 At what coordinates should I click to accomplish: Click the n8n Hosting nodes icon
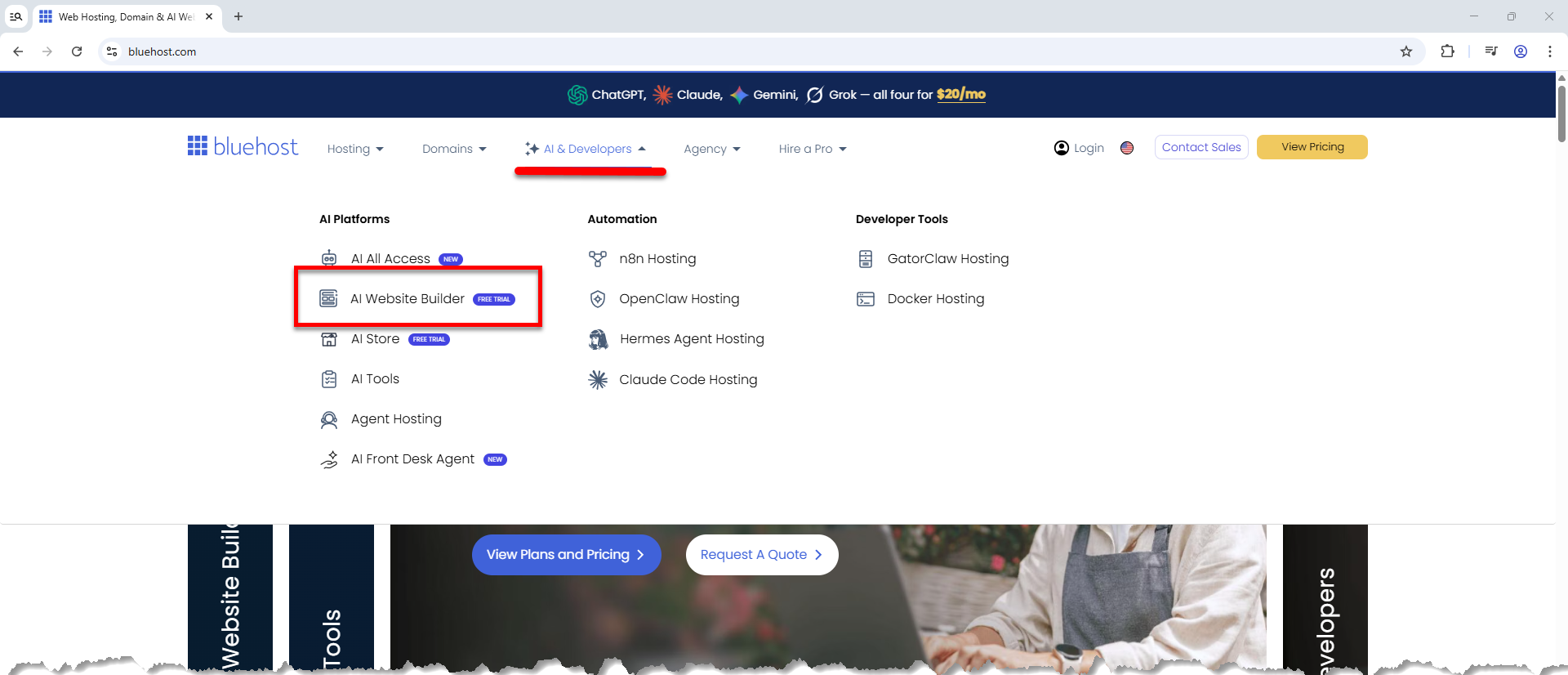(598, 258)
